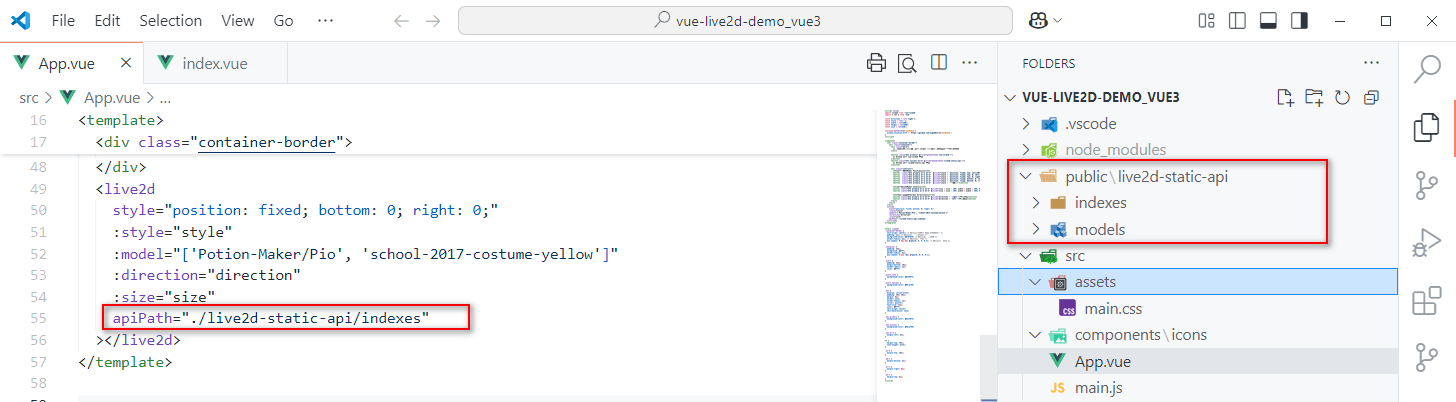Screen dimensions: 1456x402
Task: Open the Extensions view icon
Action: 1425,301
